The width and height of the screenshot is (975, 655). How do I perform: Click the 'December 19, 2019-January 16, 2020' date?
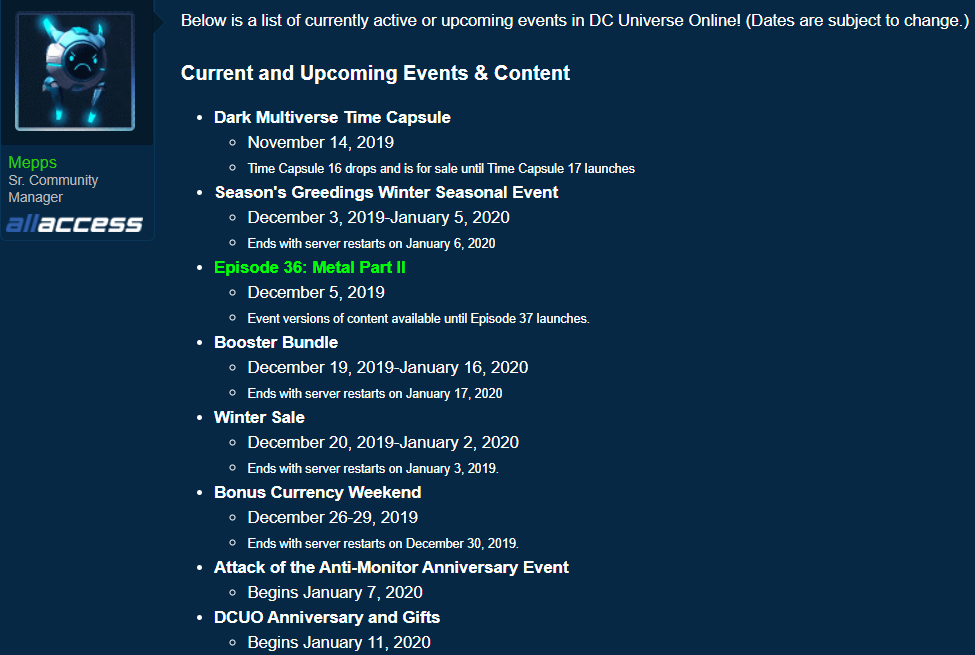click(388, 368)
